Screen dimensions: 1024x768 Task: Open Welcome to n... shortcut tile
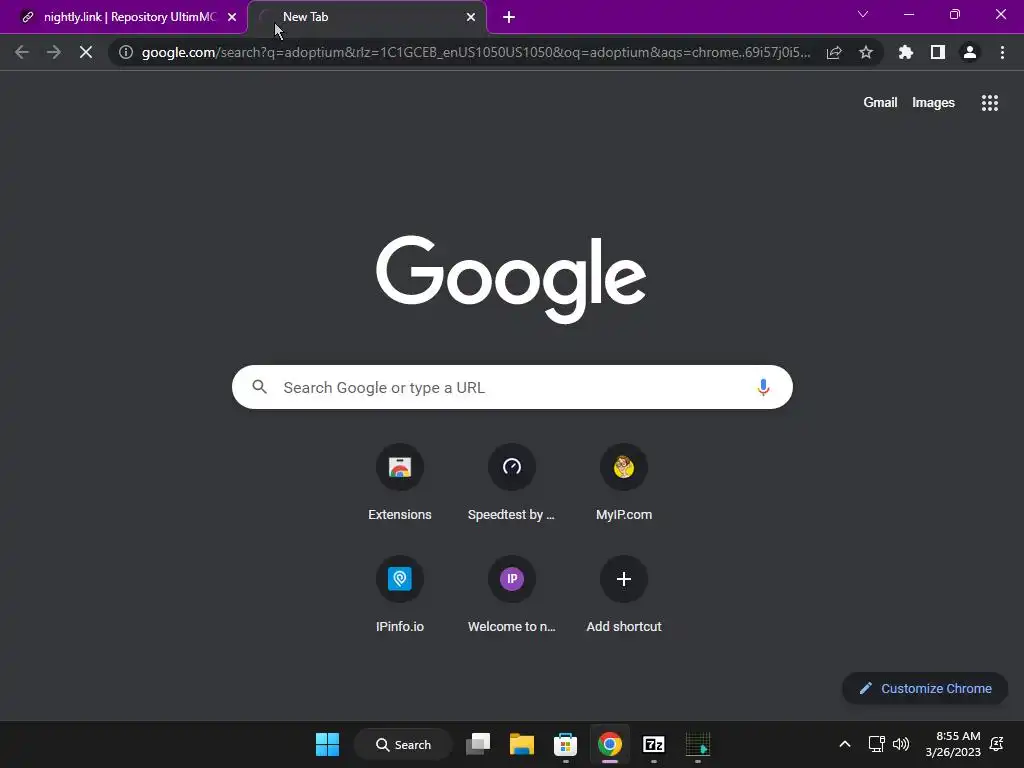pyautogui.click(x=511, y=594)
